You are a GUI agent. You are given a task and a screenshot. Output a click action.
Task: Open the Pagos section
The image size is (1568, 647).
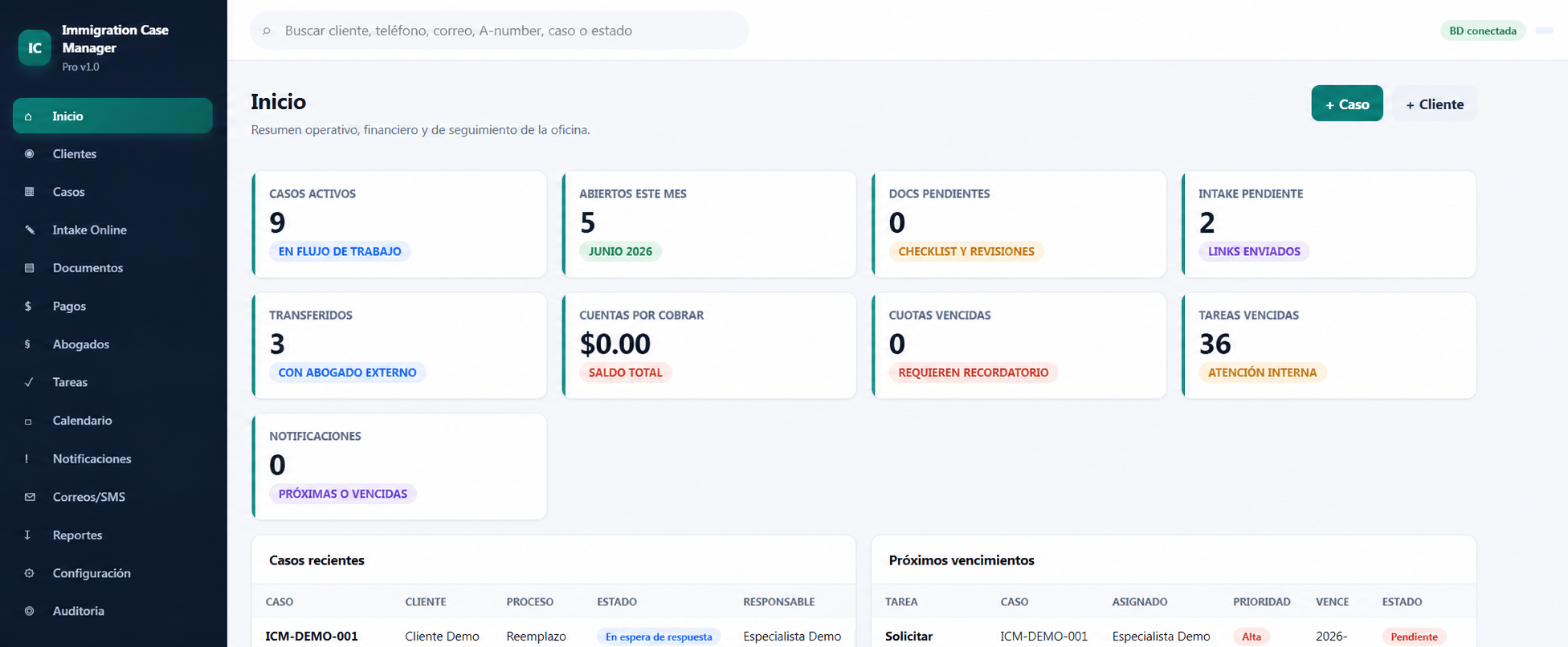[x=112, y=307]
